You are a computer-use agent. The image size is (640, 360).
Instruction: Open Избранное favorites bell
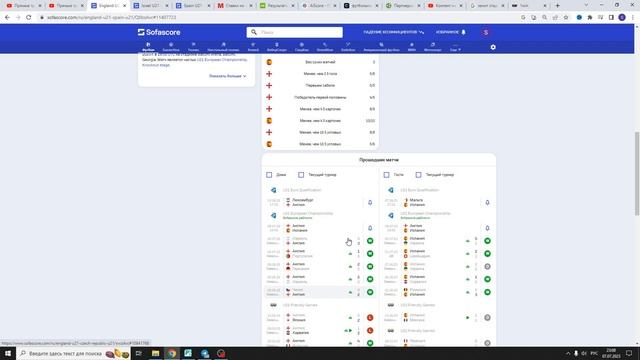coord(451,32)
